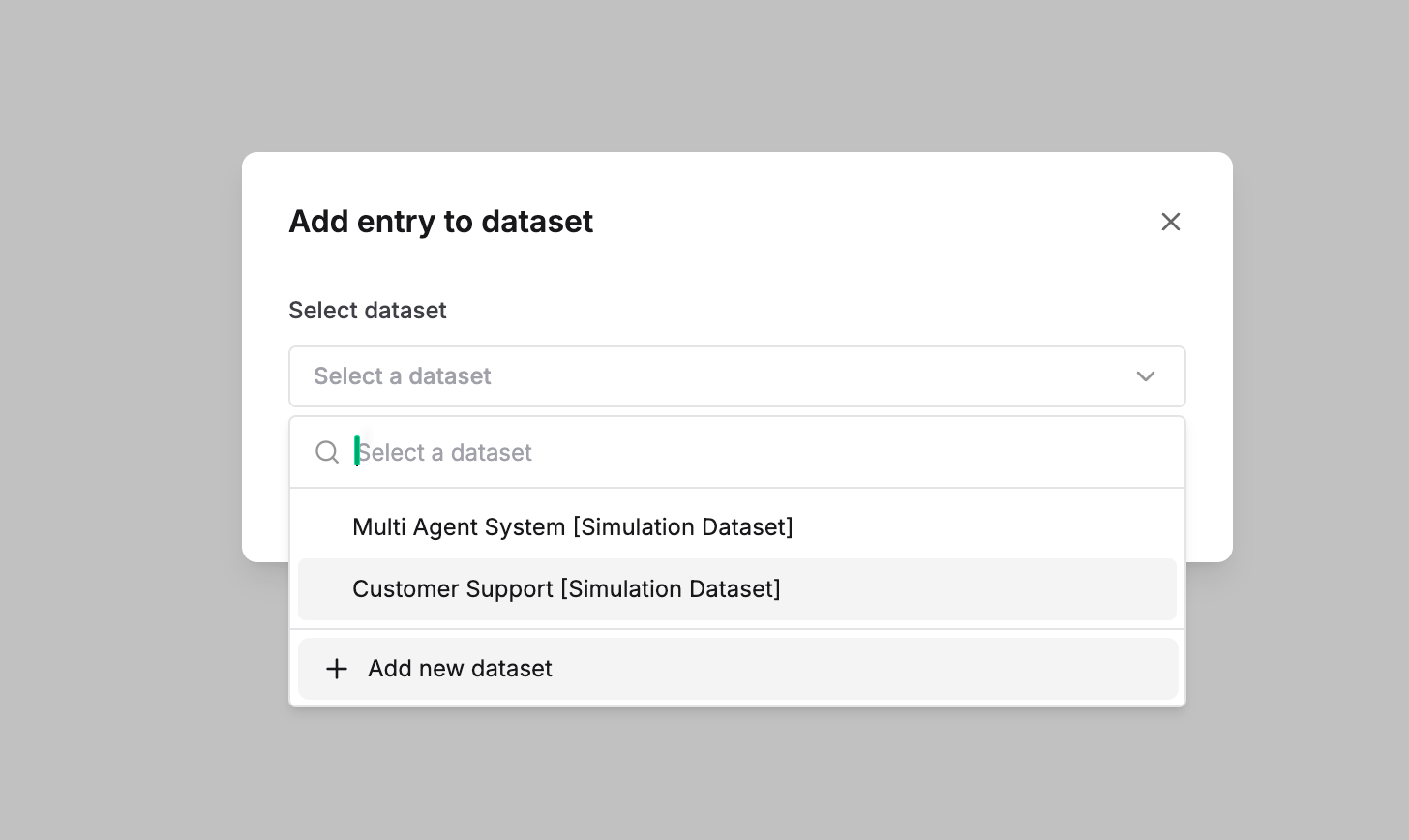Click the X icon to dismiss the dialog
Viewport: 1409px width, 840px height.
(x=1171, y=222)
